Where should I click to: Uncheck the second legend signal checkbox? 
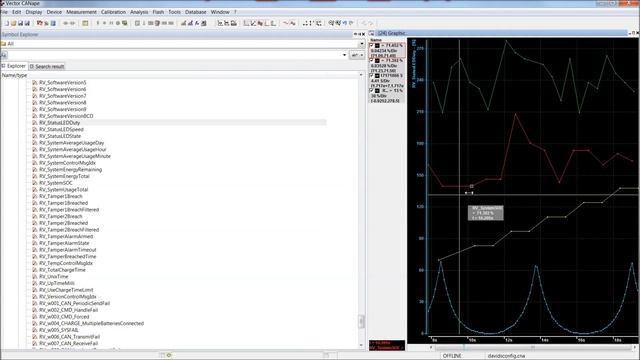click(371, 61)
